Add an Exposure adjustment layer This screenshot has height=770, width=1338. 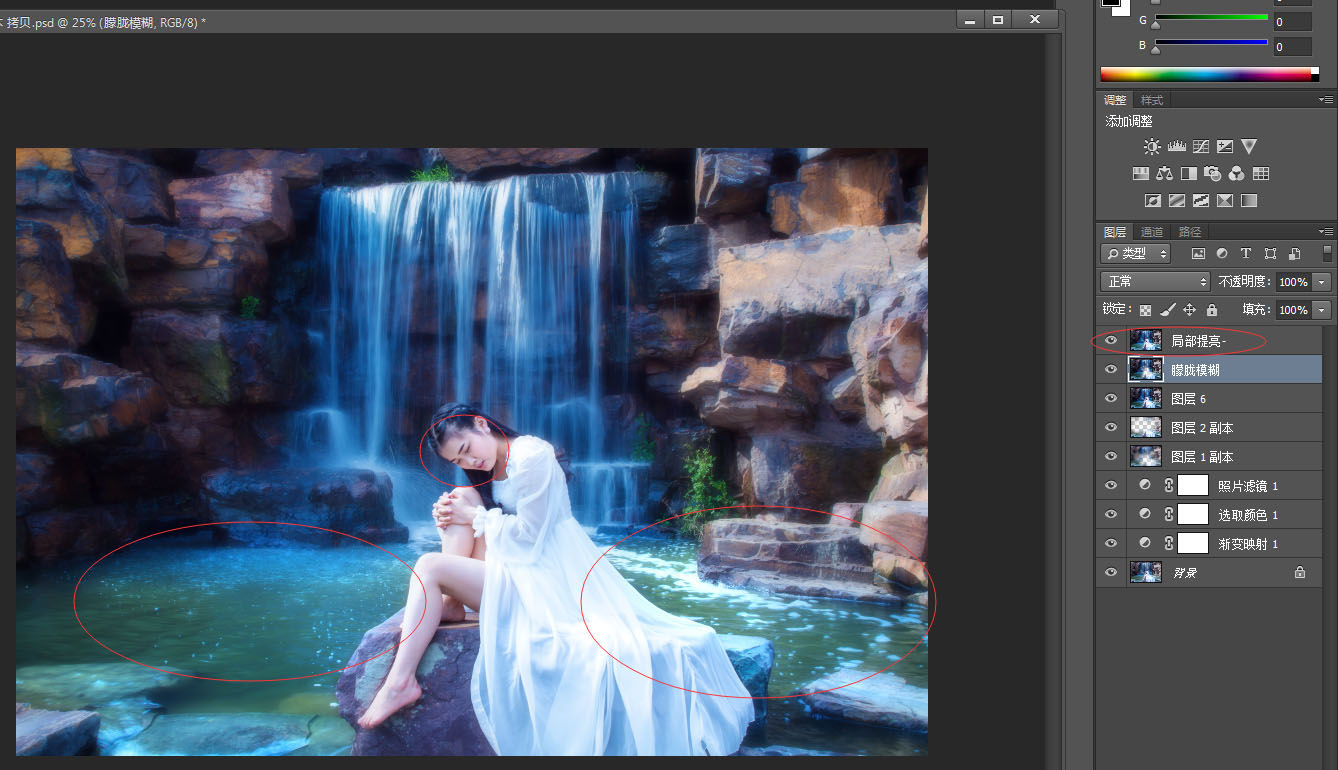(1225, 147)
